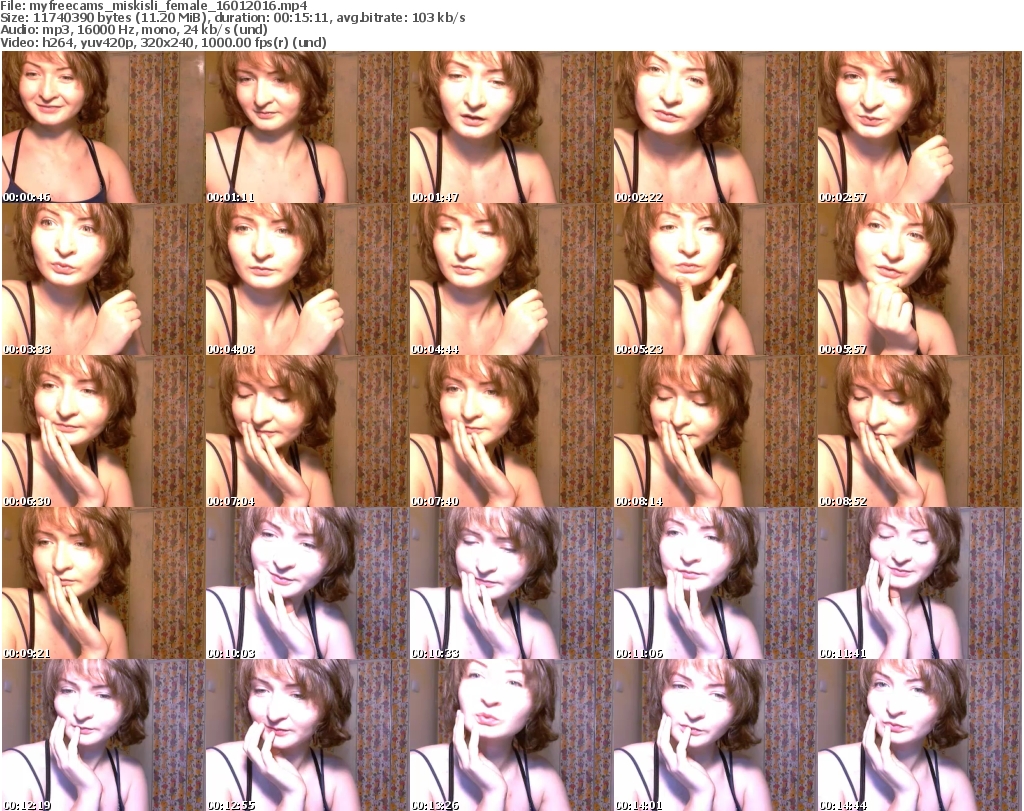Select the thumbnail stamped 00:03:33
This screenshot has width=1024, height=811.
click(103, 279)
